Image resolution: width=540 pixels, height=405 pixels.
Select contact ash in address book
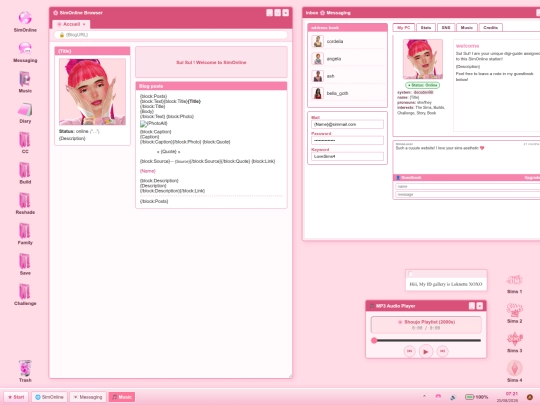click(x=347, y=76)
